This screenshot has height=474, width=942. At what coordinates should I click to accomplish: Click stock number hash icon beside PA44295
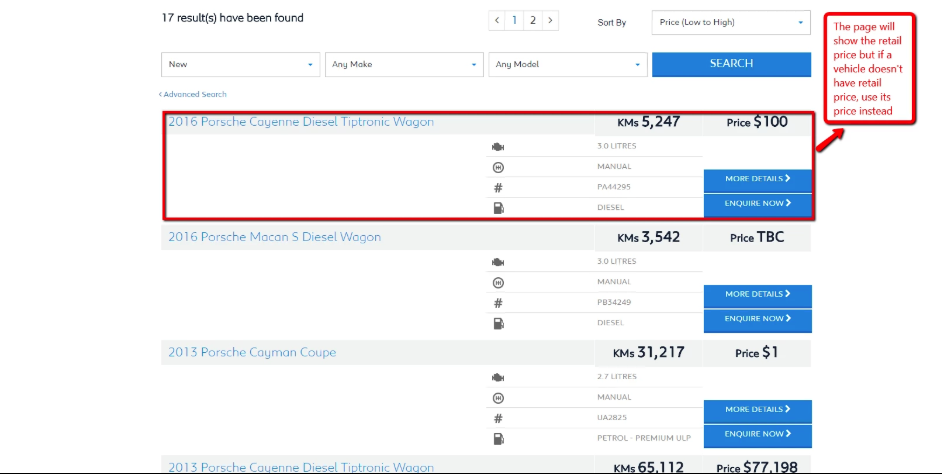[498, 187]
